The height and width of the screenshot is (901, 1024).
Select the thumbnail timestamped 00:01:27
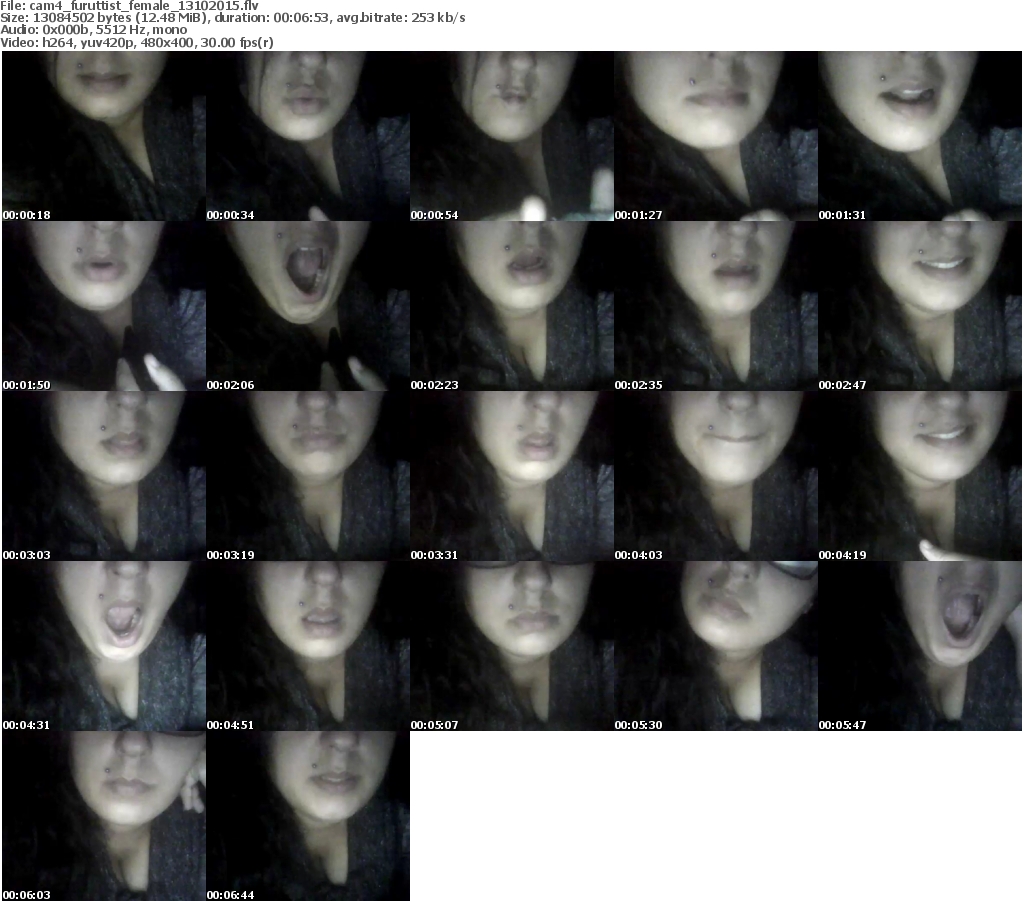(x=716, y=136)
